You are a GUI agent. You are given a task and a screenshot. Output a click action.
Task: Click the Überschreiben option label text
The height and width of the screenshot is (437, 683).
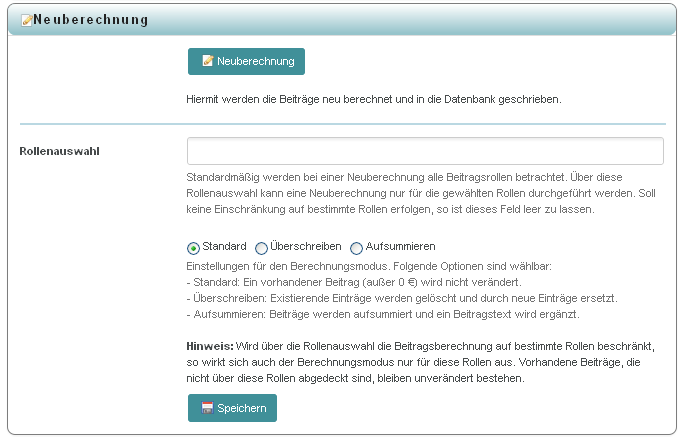[306, 247]
